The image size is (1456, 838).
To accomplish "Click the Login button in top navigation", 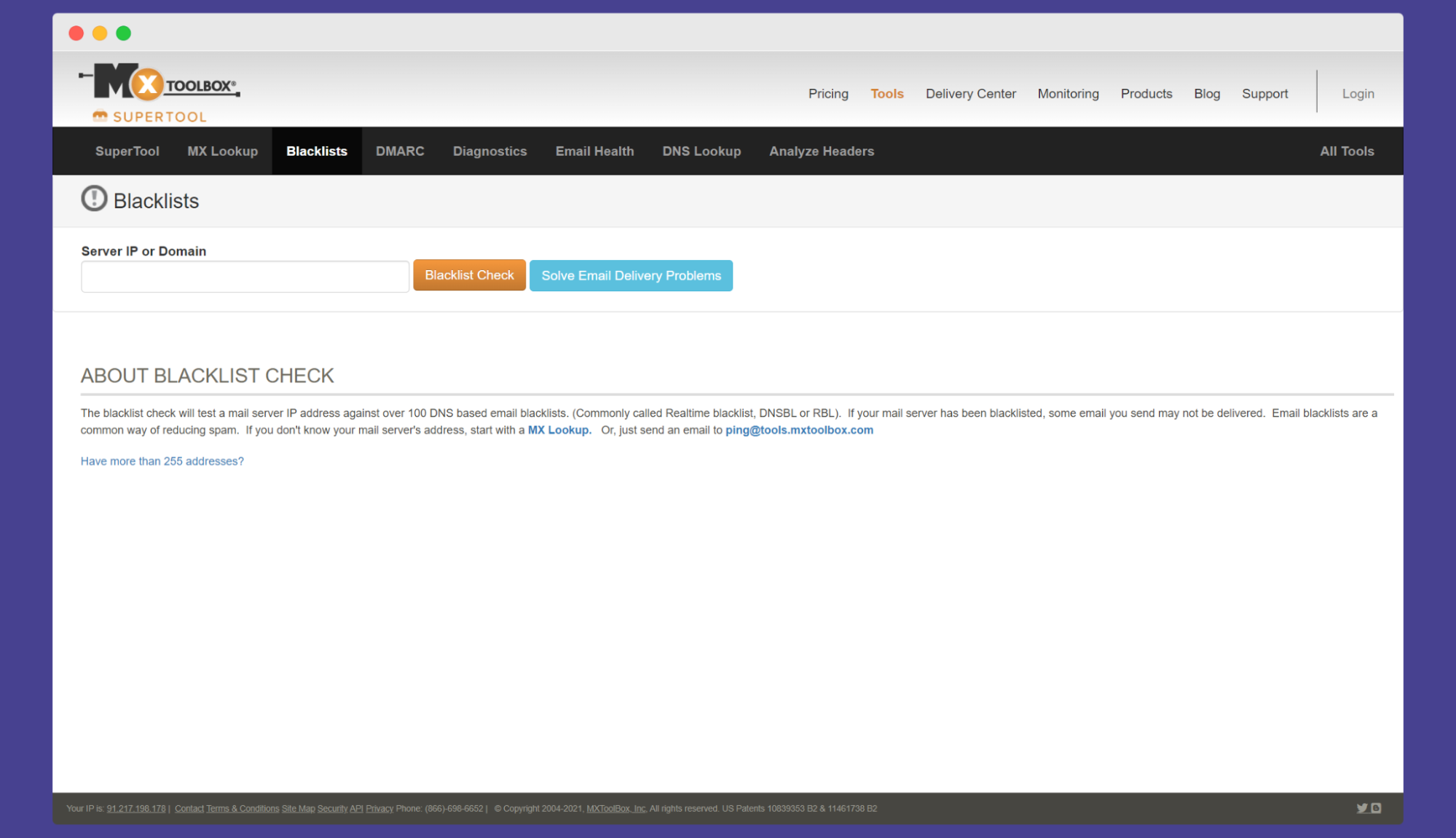I will point(1357,93).
